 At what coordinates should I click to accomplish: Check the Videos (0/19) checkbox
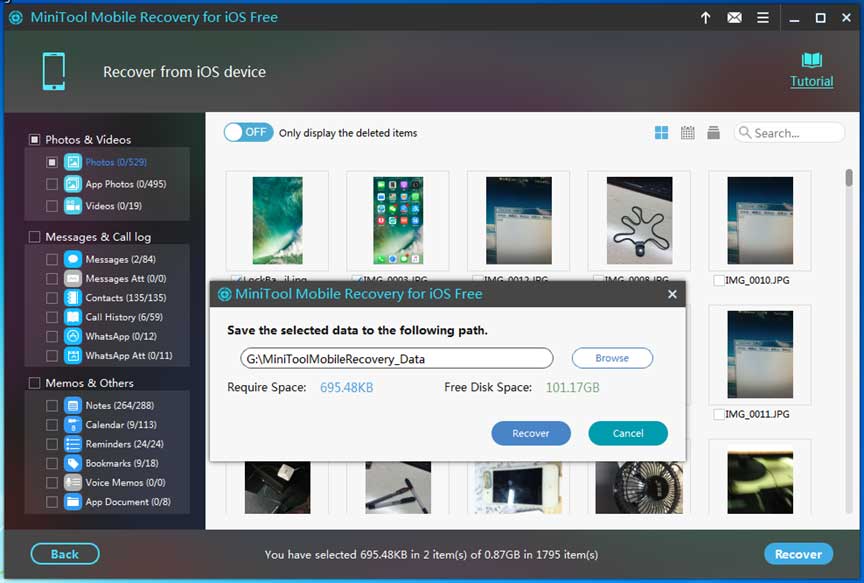52,206
